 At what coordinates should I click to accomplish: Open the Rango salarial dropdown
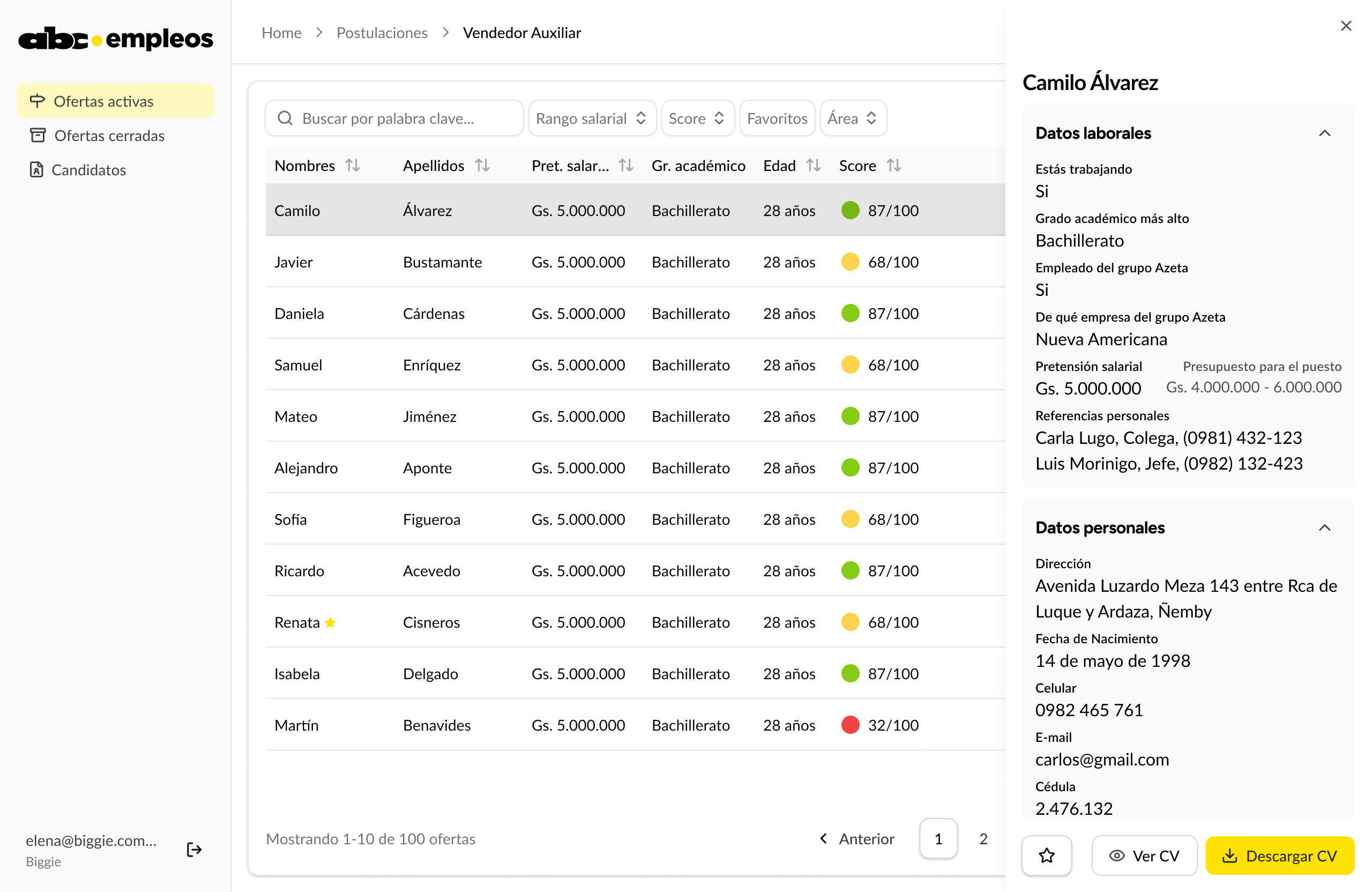tap(592, 117)
